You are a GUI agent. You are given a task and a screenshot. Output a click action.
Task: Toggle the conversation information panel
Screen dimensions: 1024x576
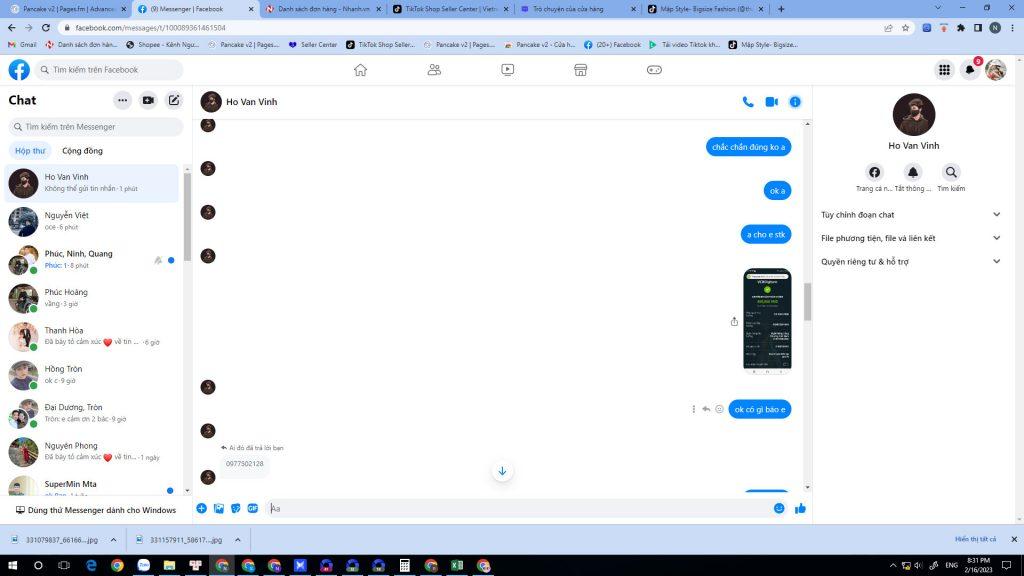[795, 102]
